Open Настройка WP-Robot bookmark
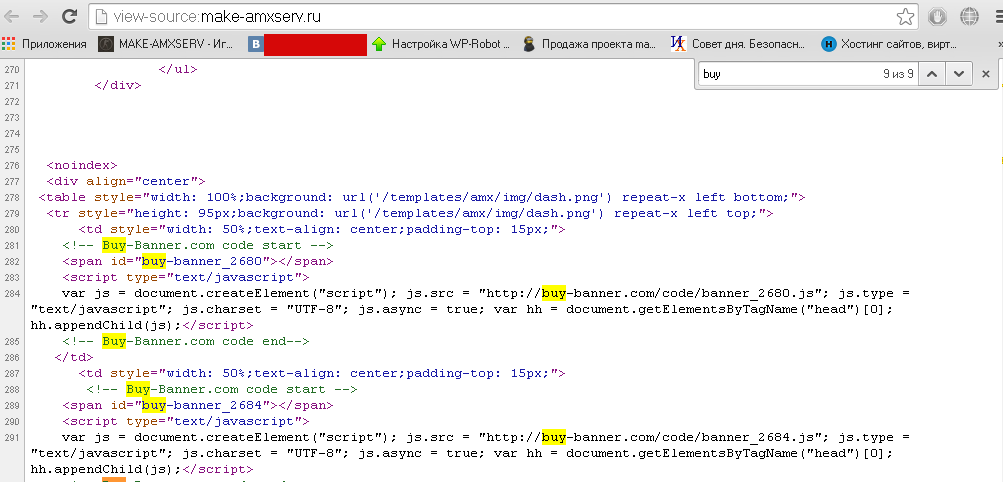 [441, 44]
